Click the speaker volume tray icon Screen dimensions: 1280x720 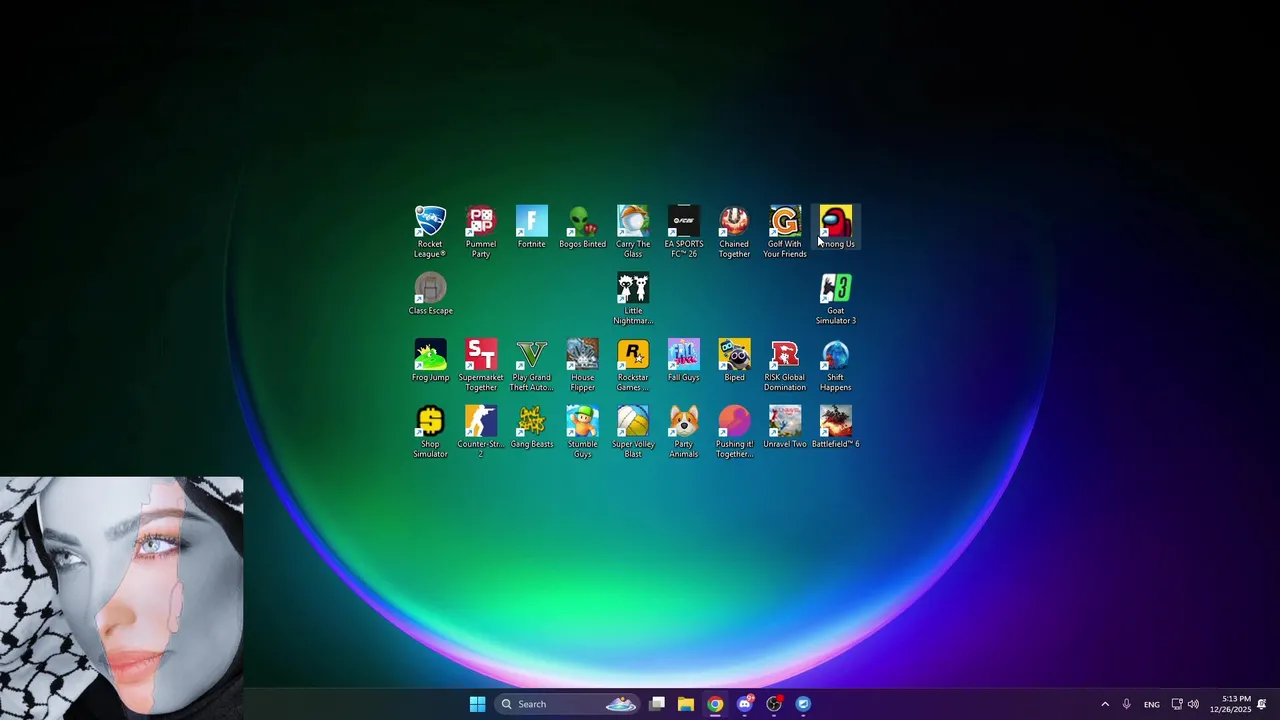pos(1193,704)
